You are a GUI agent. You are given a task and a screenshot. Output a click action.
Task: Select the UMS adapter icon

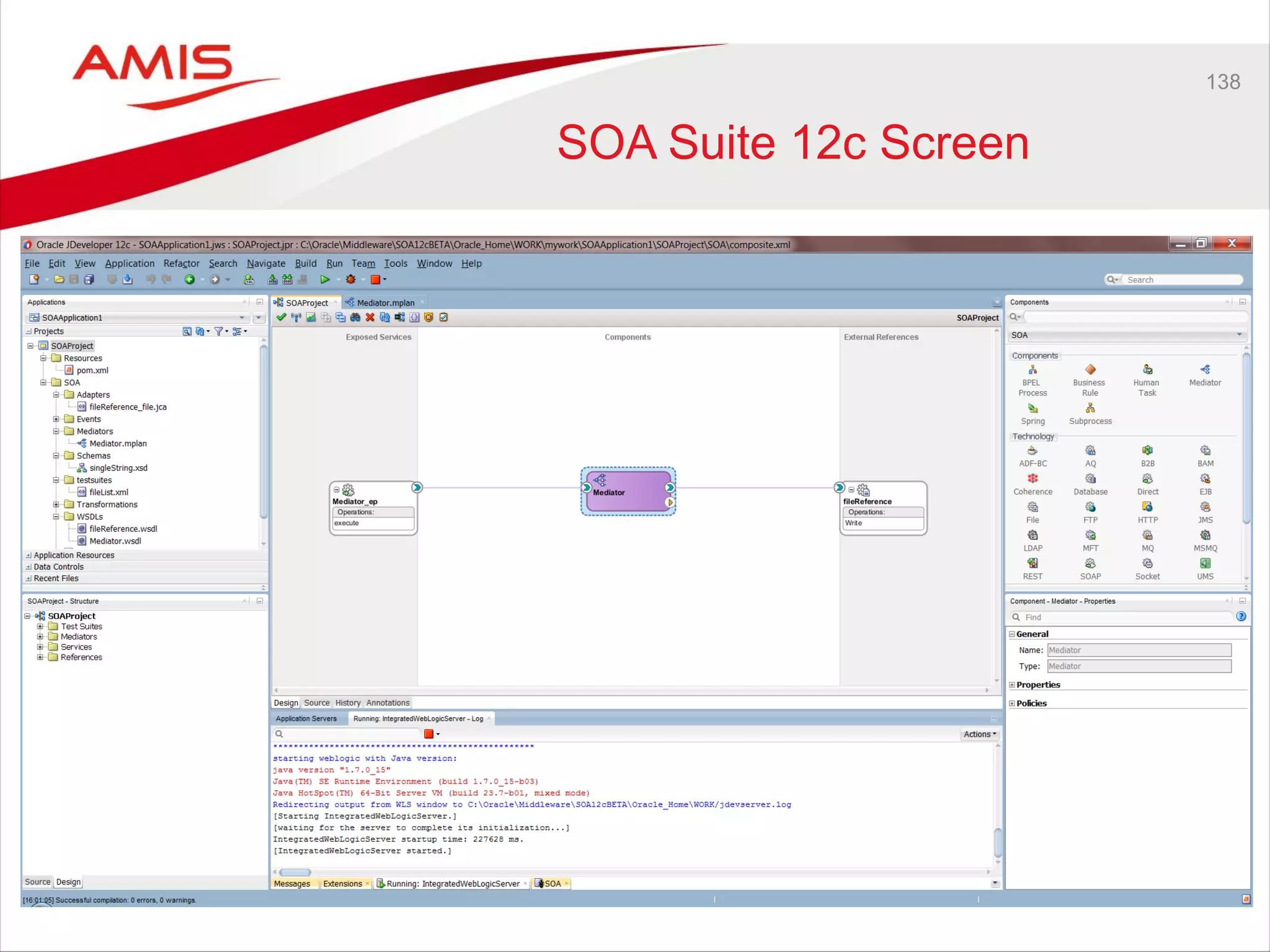click(1205, 563)
